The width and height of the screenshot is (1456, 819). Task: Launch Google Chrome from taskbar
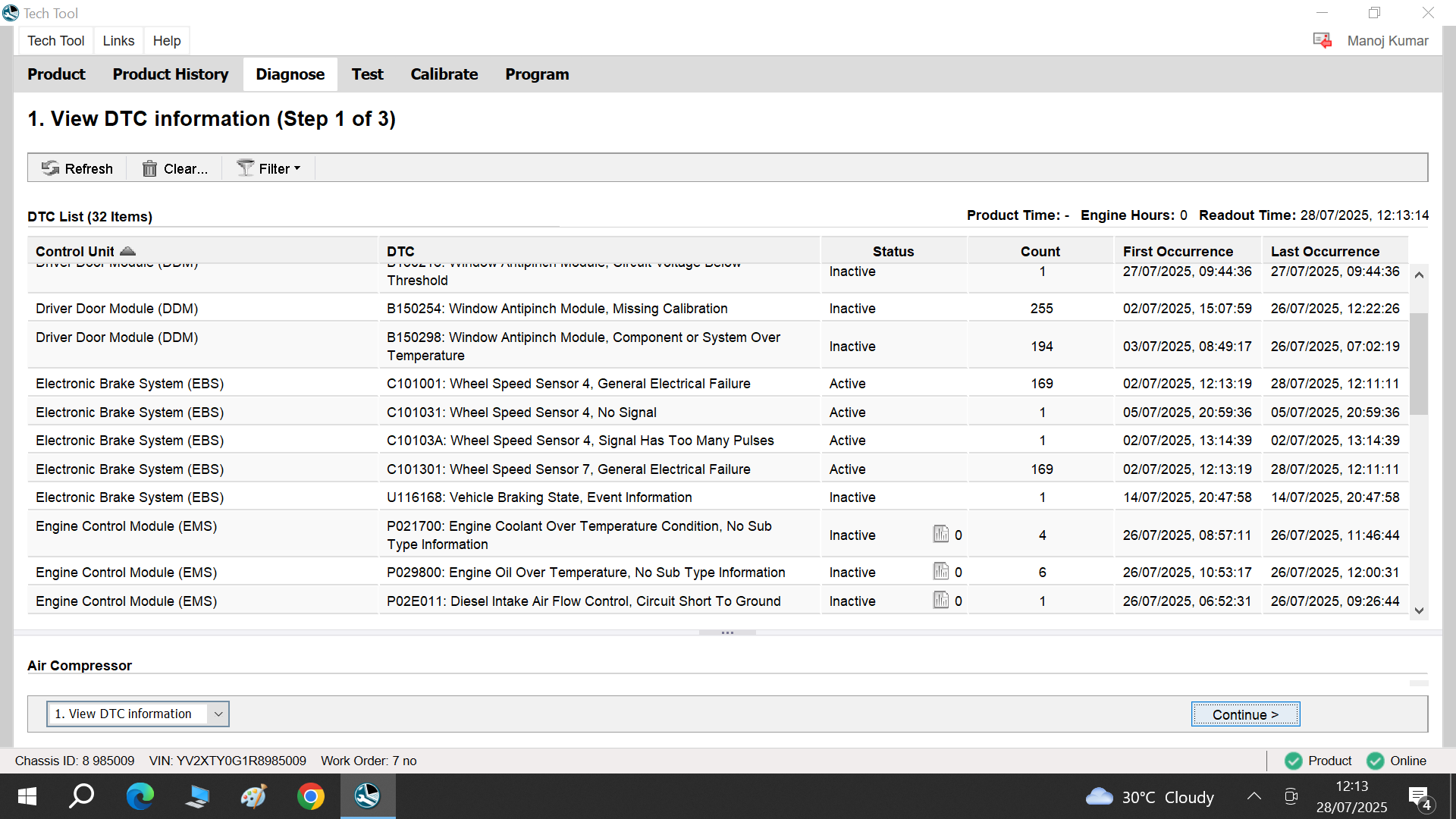311,796
